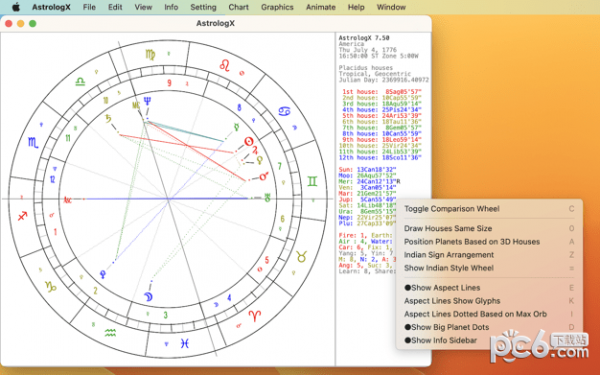Select Position Planets Based on 3D Houses

pyautogui.click(x=489, y=242)
